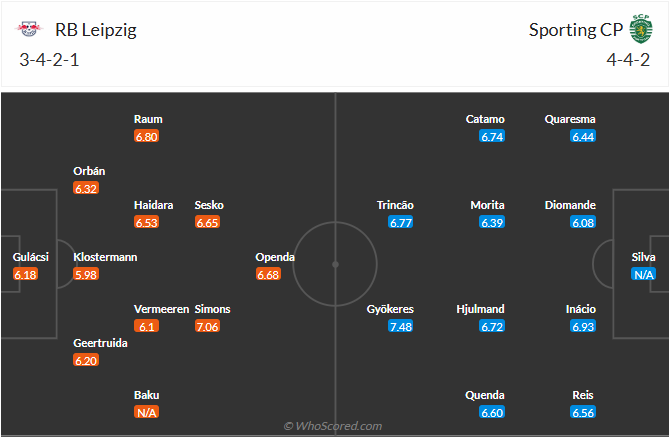The width and height of the screenshot is (670, 437).
Task: Select Inácio's 6.93 rating badge
Action: pyautogui.click(x=583, y=326)
